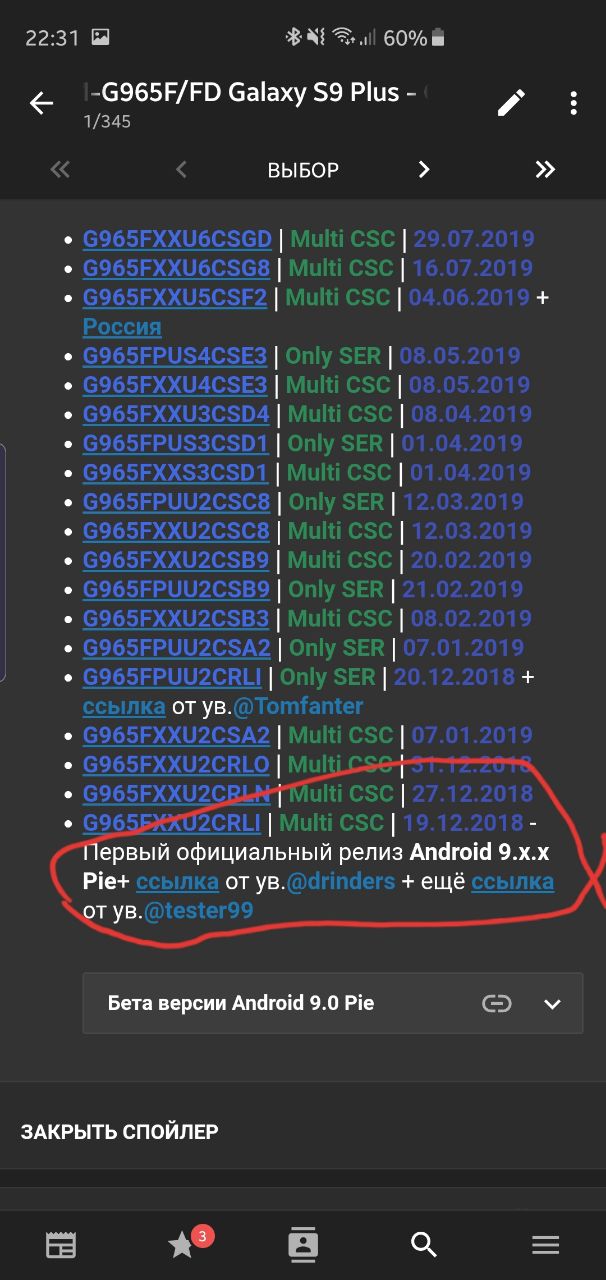606x1280 pixels.
Task: Tap the pencil edit icon
Action: click(x=511, y=103)
